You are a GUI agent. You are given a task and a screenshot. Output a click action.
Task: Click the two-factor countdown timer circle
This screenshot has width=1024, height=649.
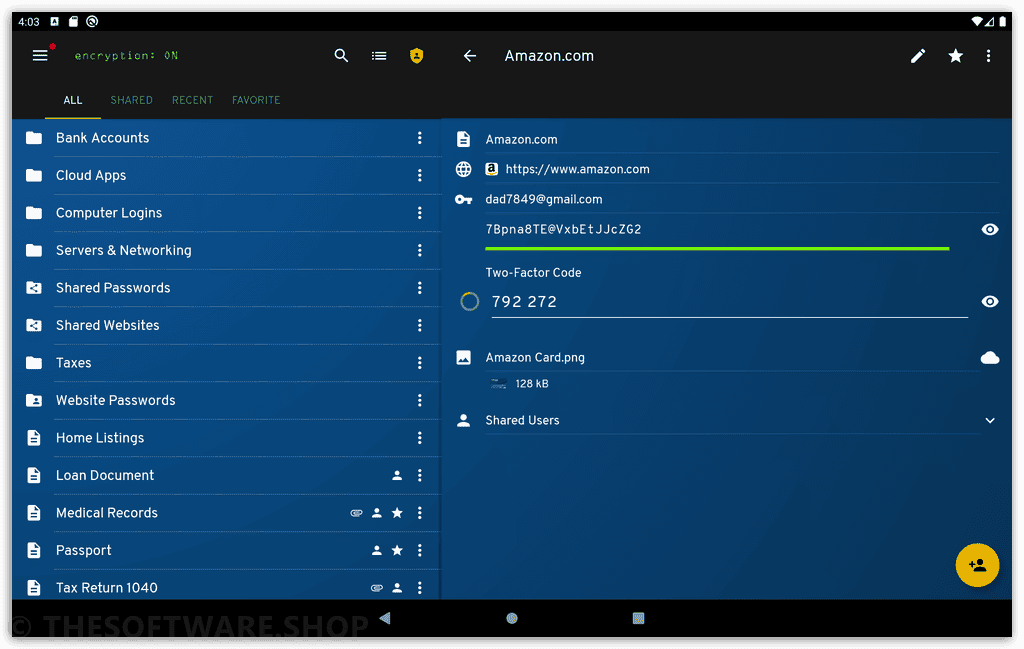(x=470, y=302)
